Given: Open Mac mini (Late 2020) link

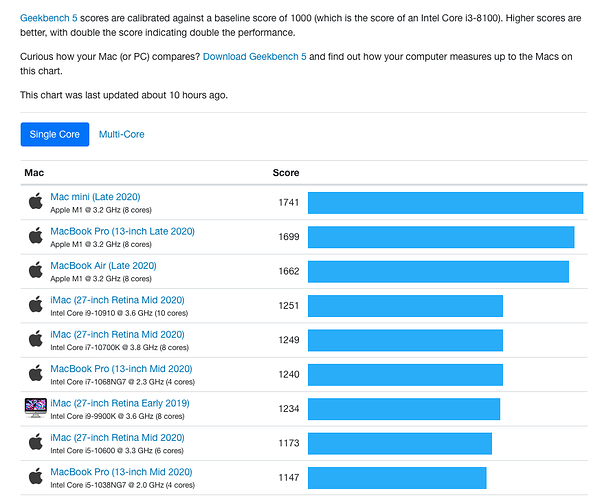Looking at the screenshot, I should click(95, 197).
